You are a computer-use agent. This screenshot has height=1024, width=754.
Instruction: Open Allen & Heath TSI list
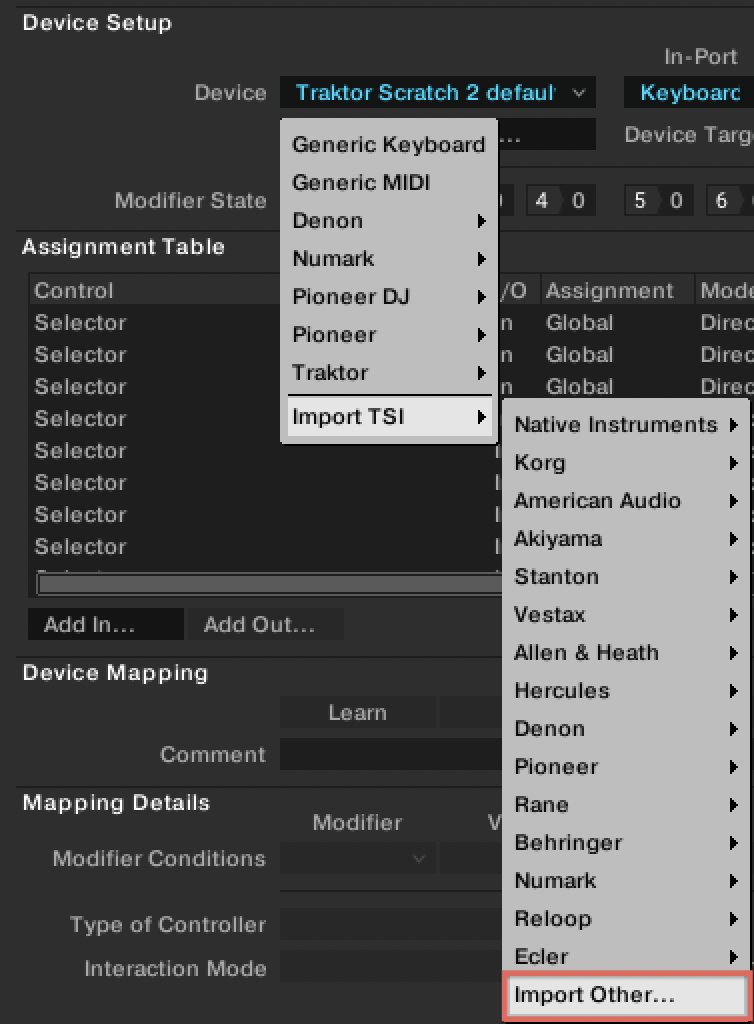626,653
